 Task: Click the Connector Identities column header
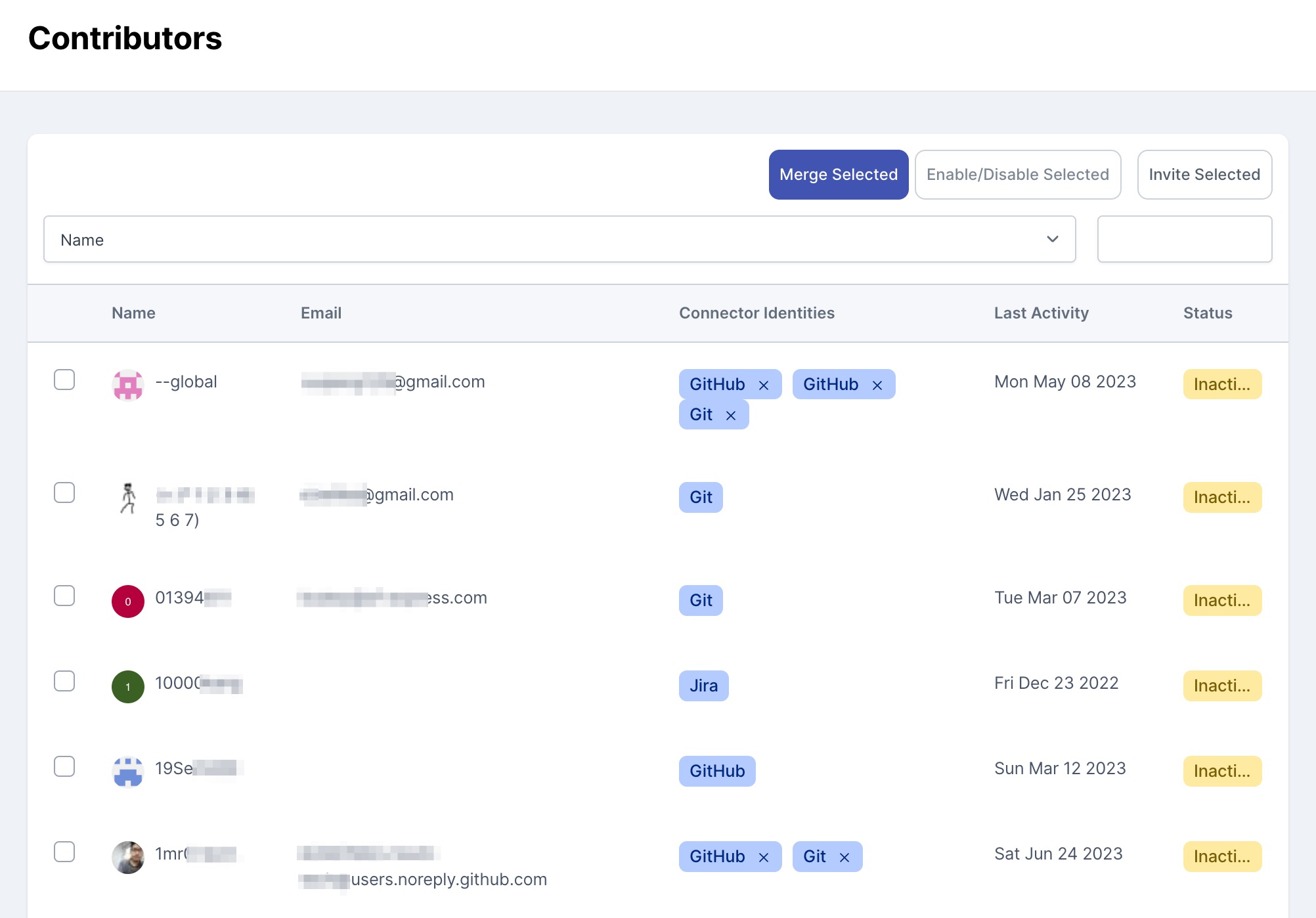click(x=757, y=313)
